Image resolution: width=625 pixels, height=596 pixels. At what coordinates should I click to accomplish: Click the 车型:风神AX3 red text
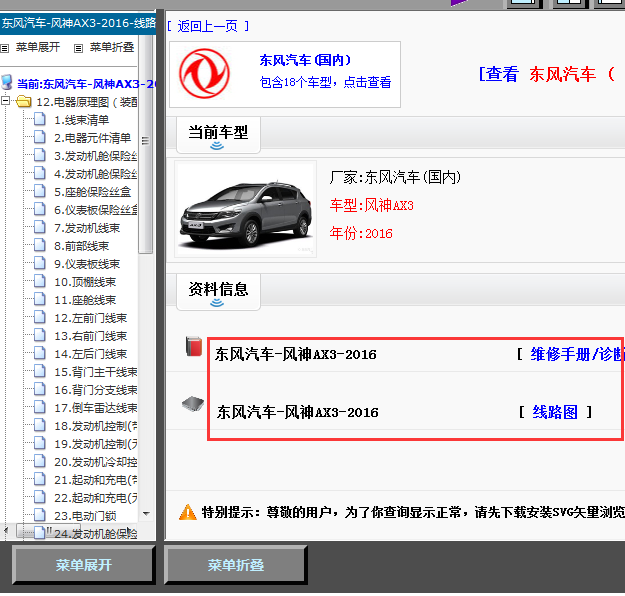[x=371, y=205]
